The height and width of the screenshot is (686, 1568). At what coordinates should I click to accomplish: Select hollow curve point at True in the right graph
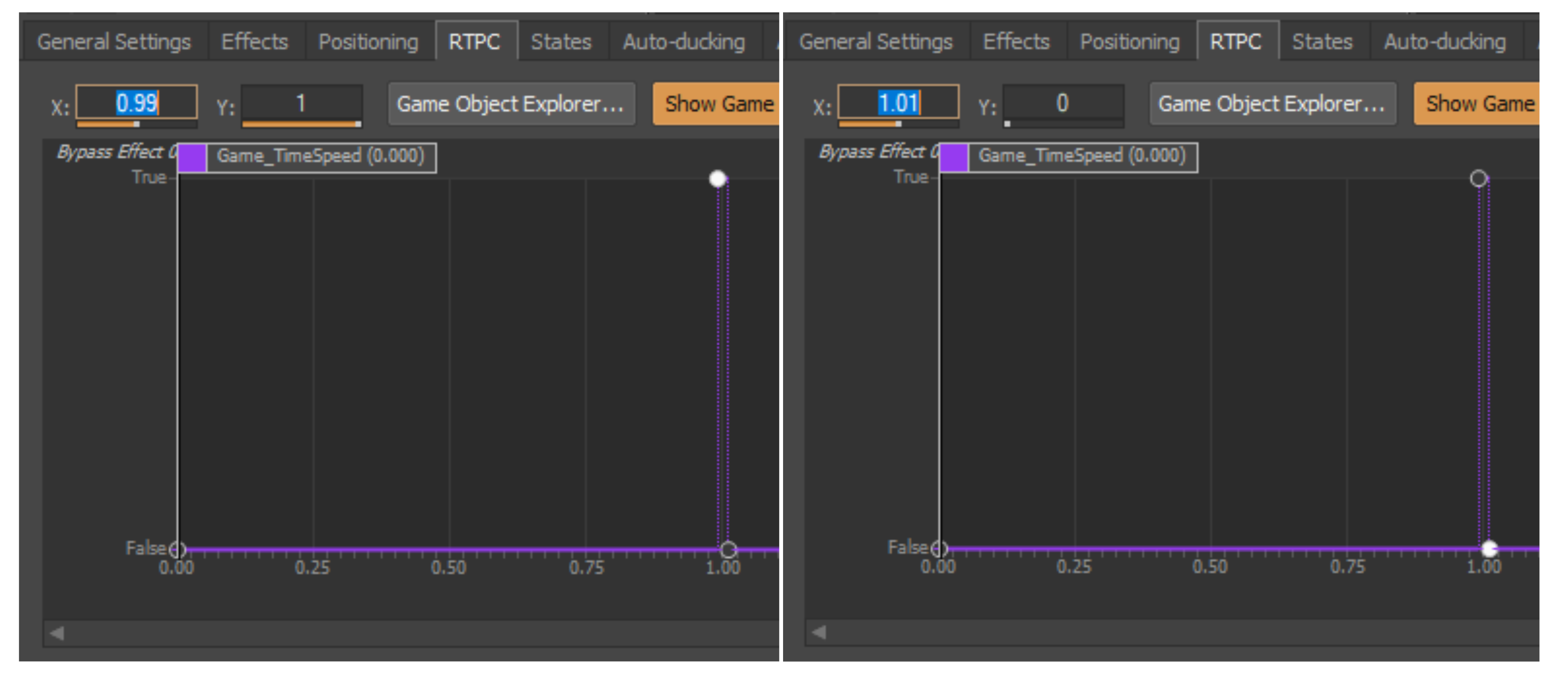(x=1479, y=179)
